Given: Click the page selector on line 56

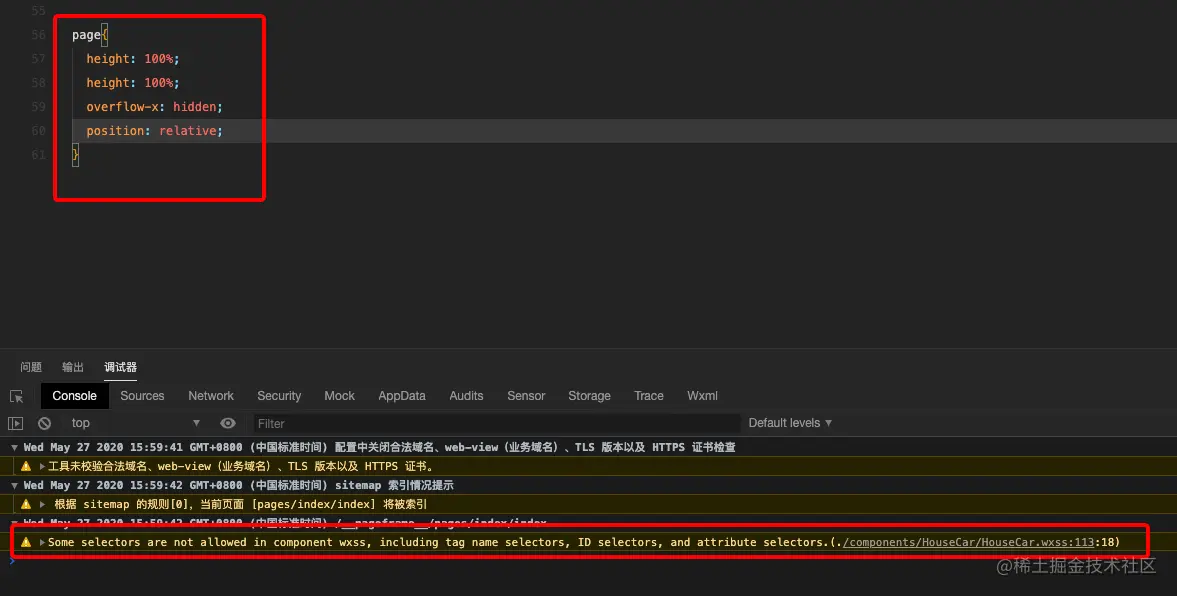Looking at the screenshot, I should (86, 35).
